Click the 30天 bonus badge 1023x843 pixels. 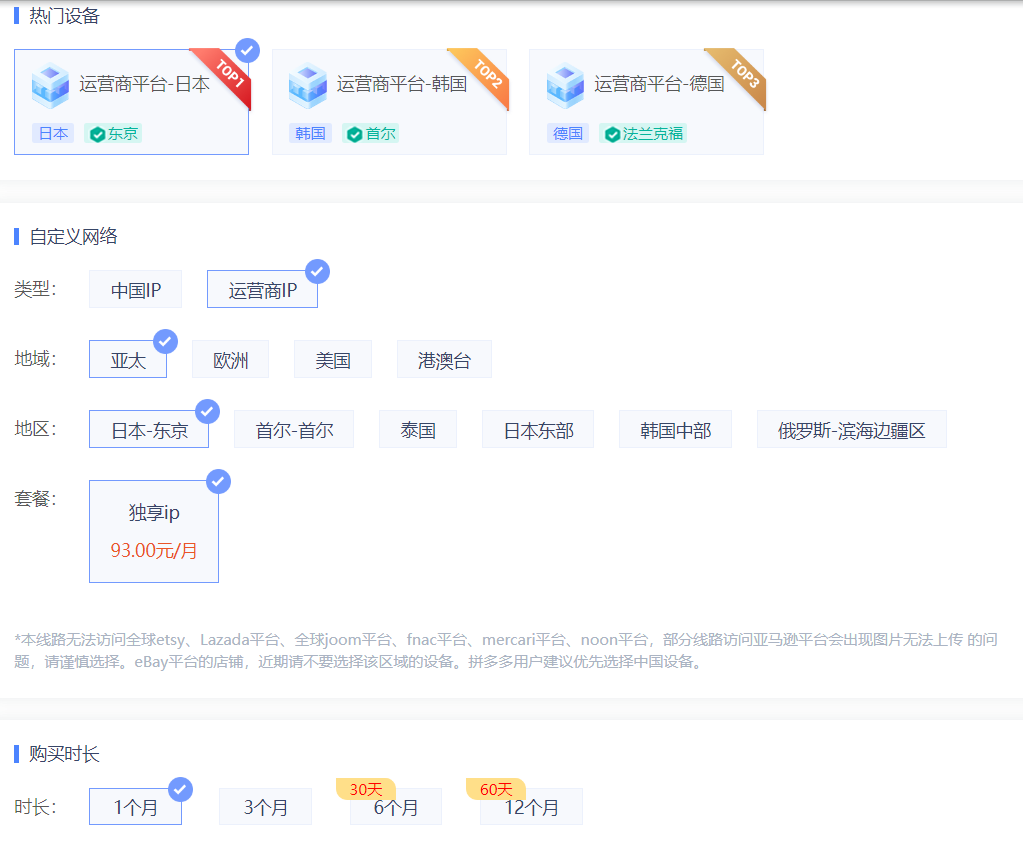(x=366, y=789)
